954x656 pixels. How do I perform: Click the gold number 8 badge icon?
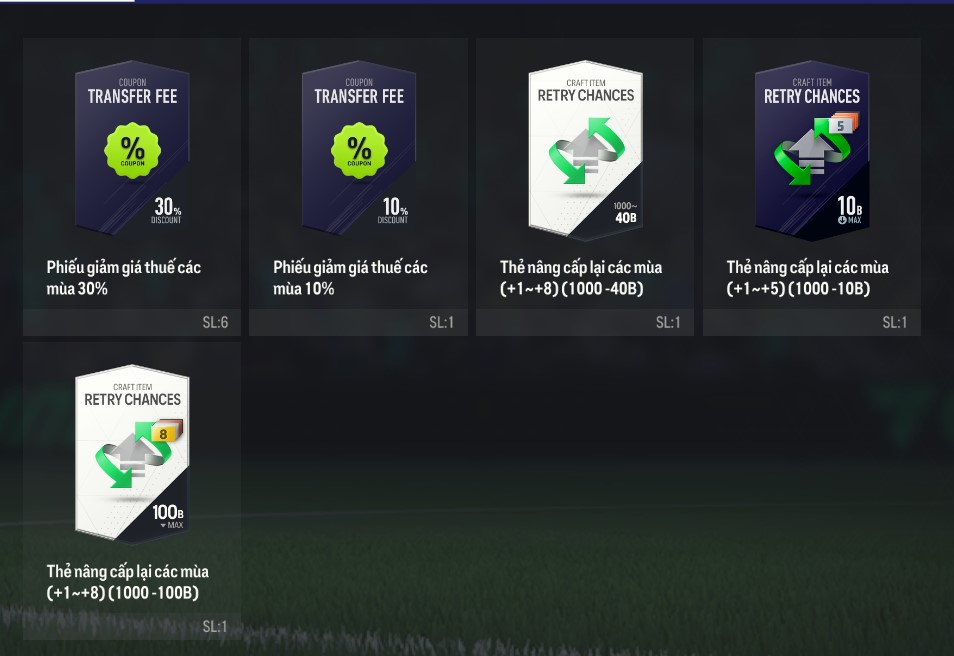click(x=165, y=431)
